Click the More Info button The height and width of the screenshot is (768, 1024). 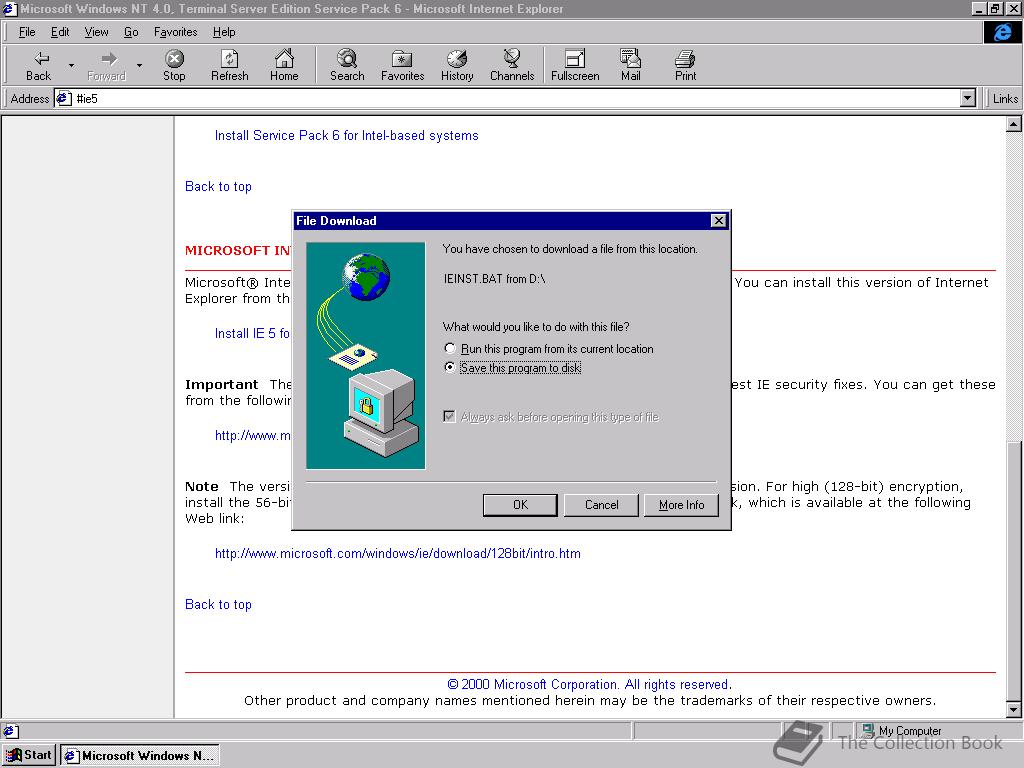tap(681, 505)
